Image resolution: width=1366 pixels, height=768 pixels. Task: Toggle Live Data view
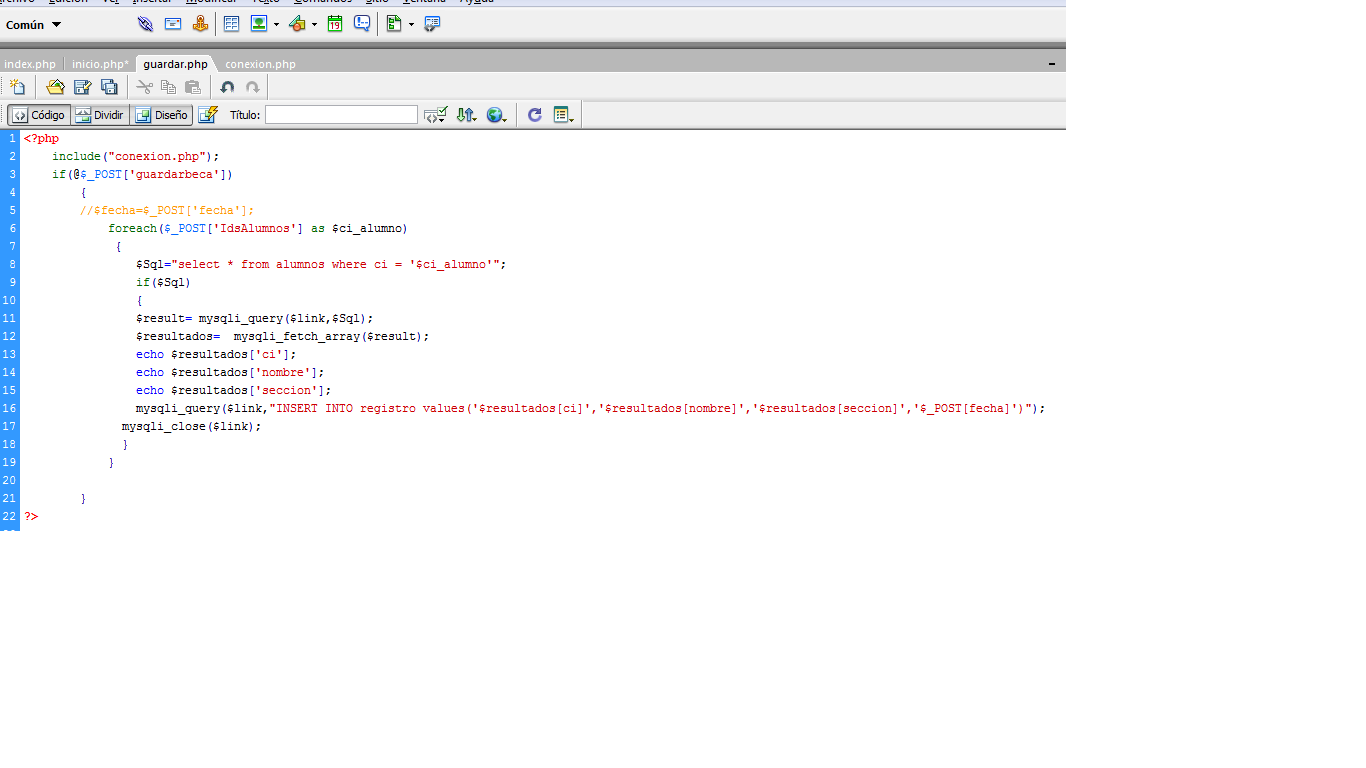point(208,115)
